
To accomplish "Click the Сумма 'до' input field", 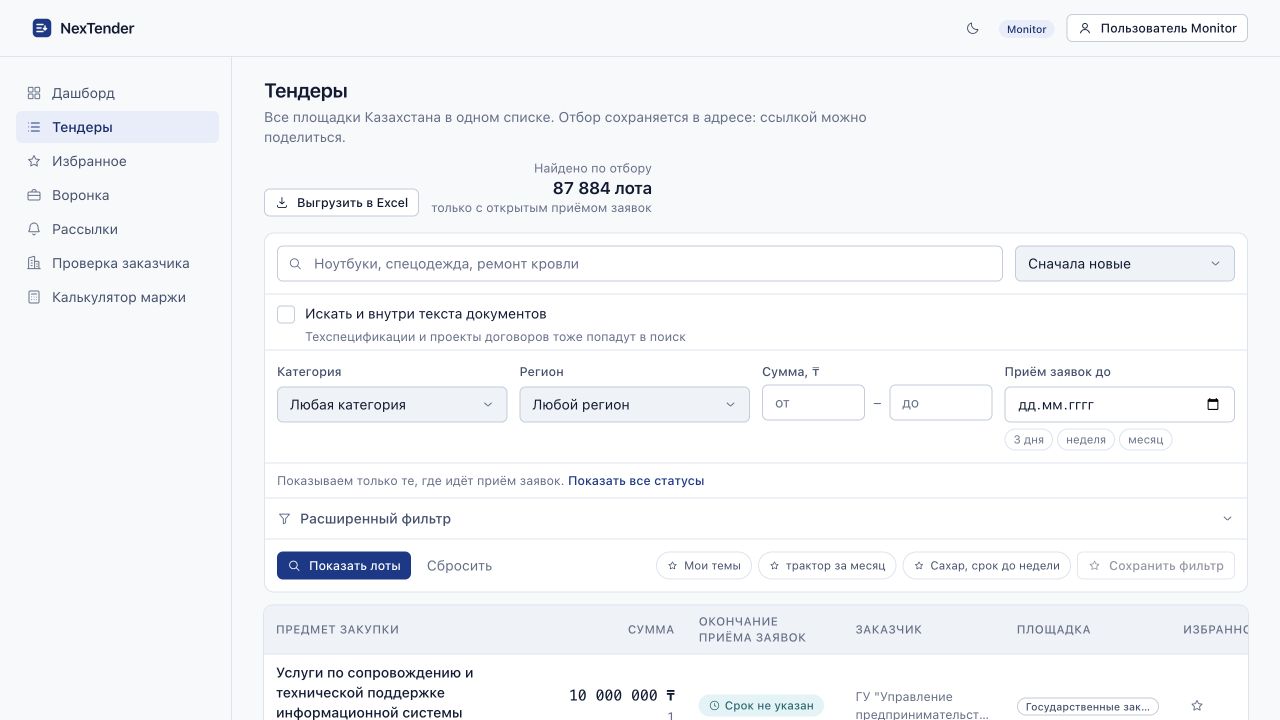I will [x=940, y=403].
